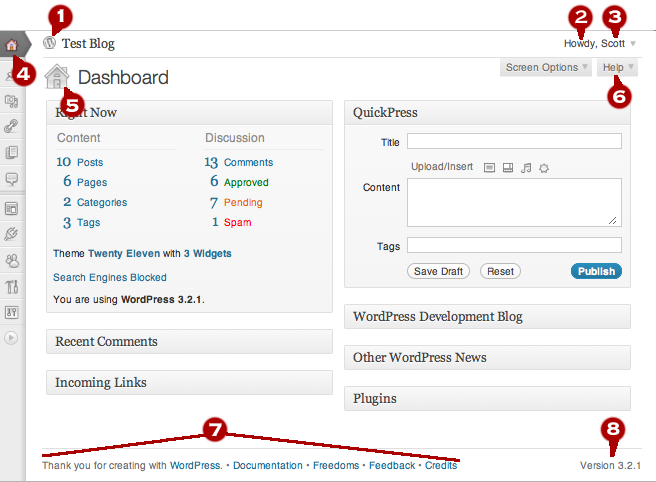Click the Howdy, Scott greeting text

[x=594, y=44]
